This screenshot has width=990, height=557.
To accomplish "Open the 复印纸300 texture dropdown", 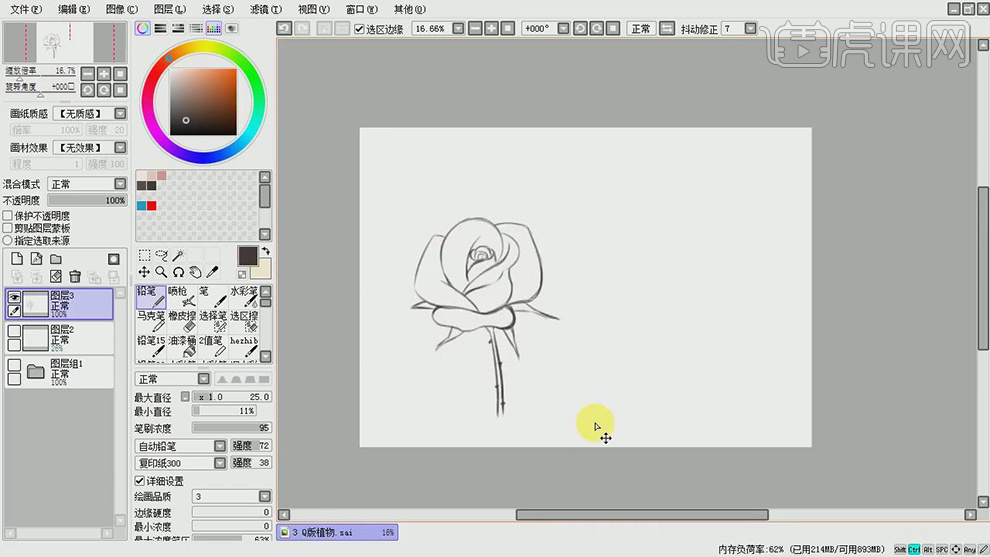I will (221, 463).
